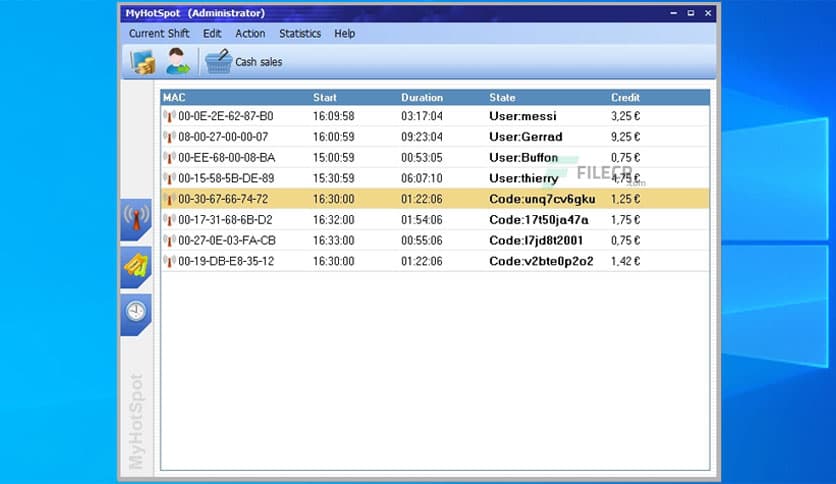Image resolution: width=836 pixels, height=484 pixels.
Task: Click the user account toolbar icon
Action: click(x=177, y=61)
